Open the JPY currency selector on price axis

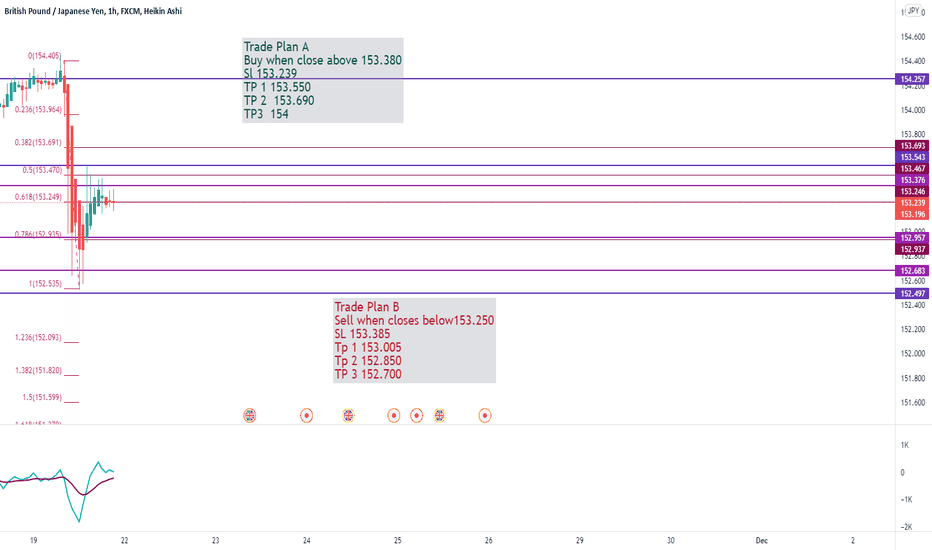[x=914, y=11]
